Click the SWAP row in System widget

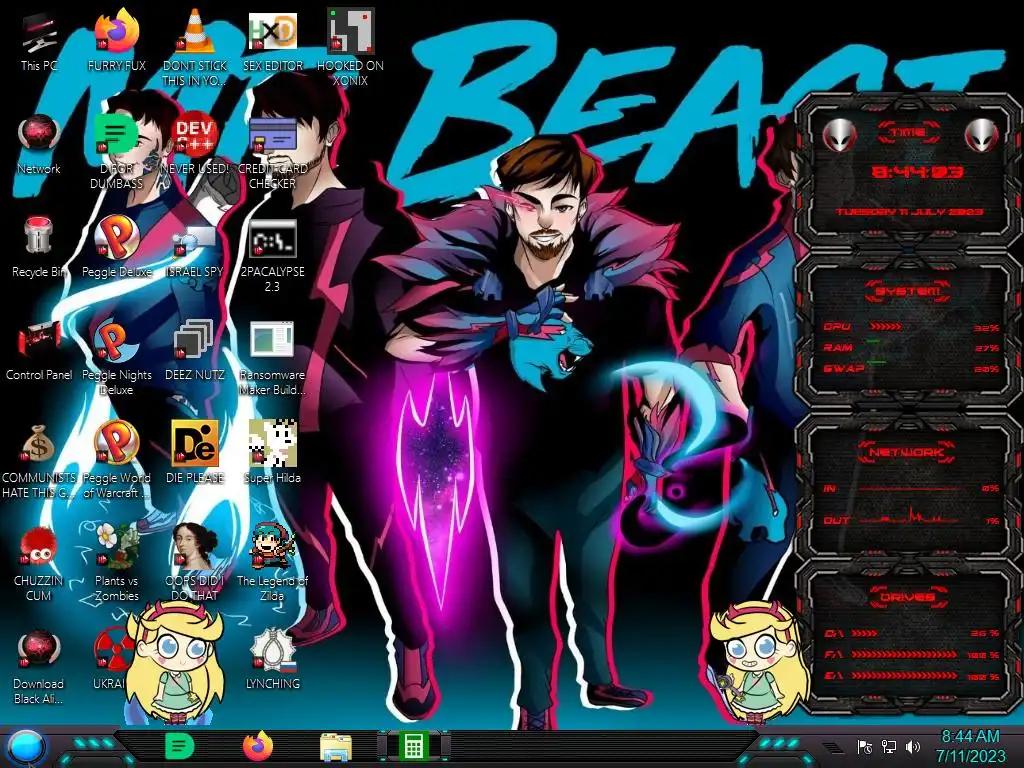tap(911, 368)
